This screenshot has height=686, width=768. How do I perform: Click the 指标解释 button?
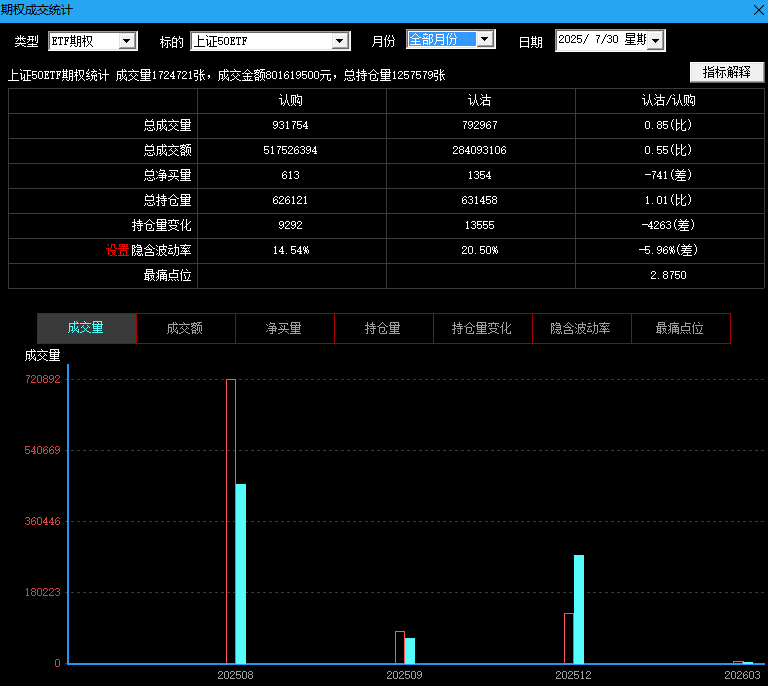(726, 72)
